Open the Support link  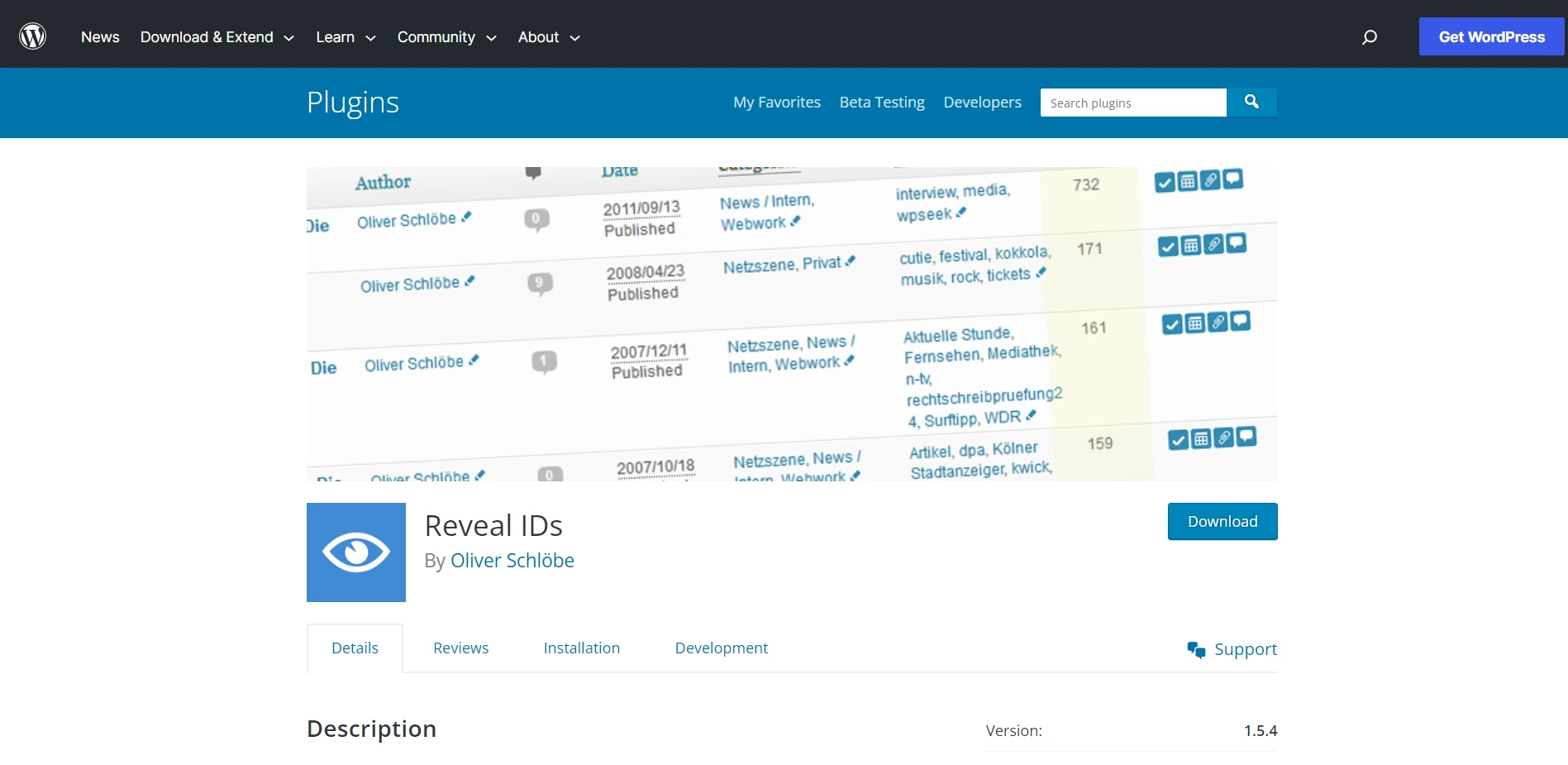1246,650
